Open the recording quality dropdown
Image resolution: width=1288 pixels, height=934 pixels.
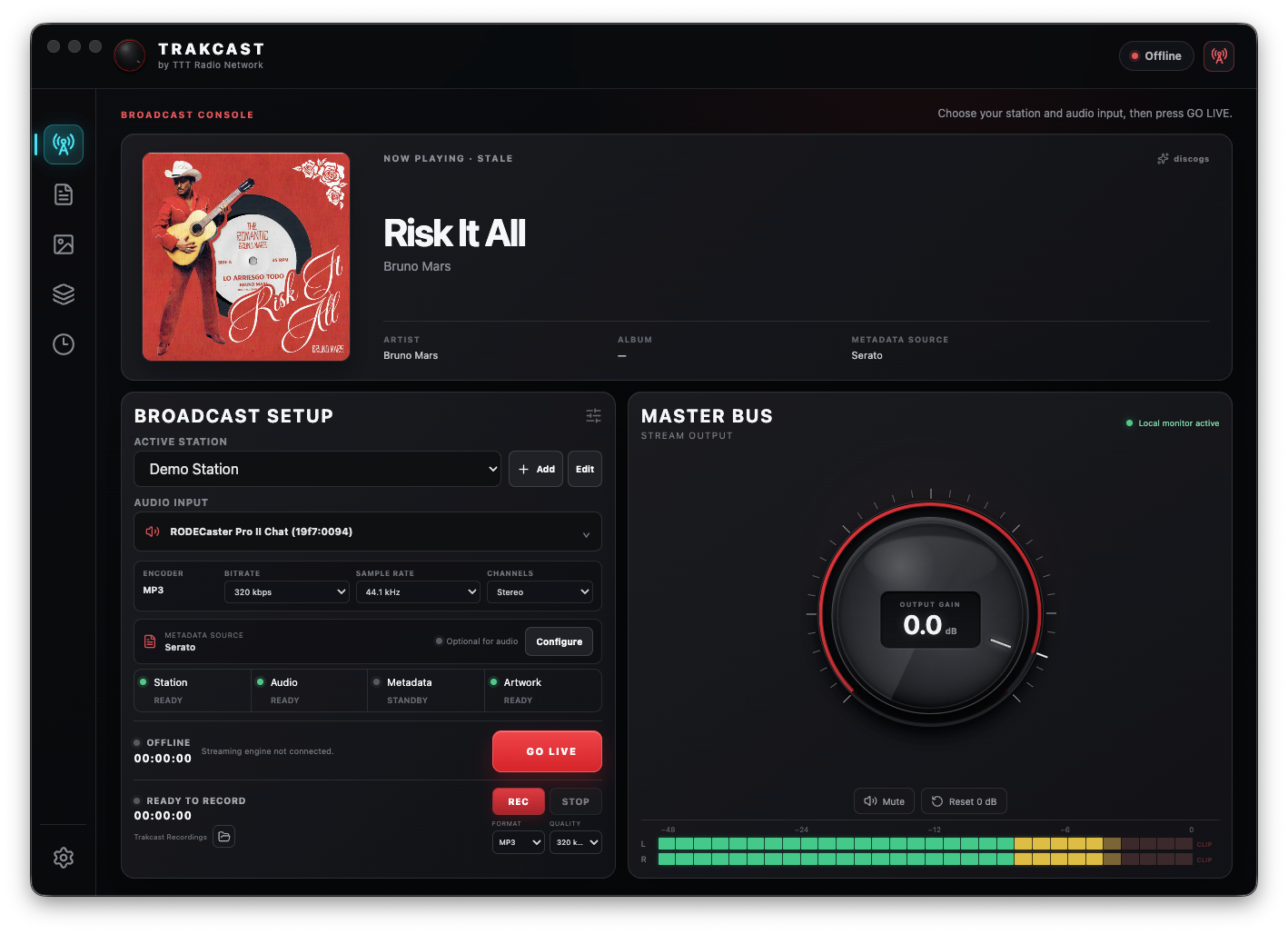coord(576,842)
